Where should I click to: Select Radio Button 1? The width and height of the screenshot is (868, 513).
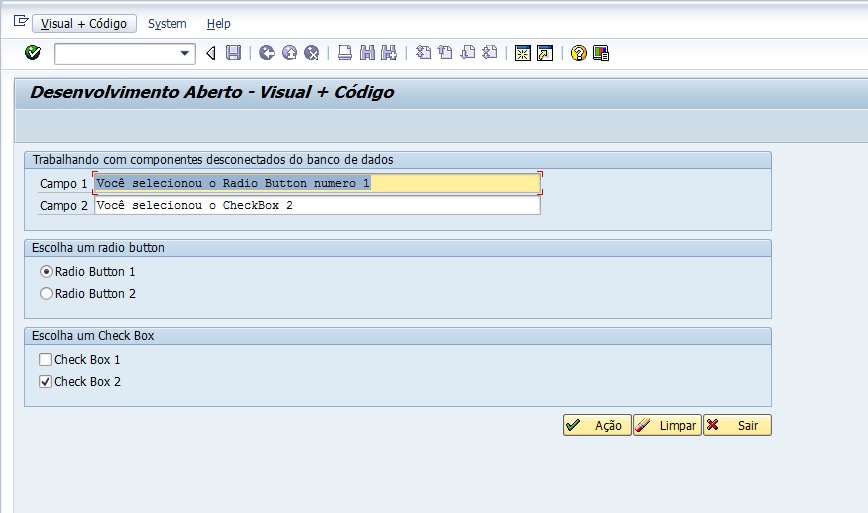(46, 272)
